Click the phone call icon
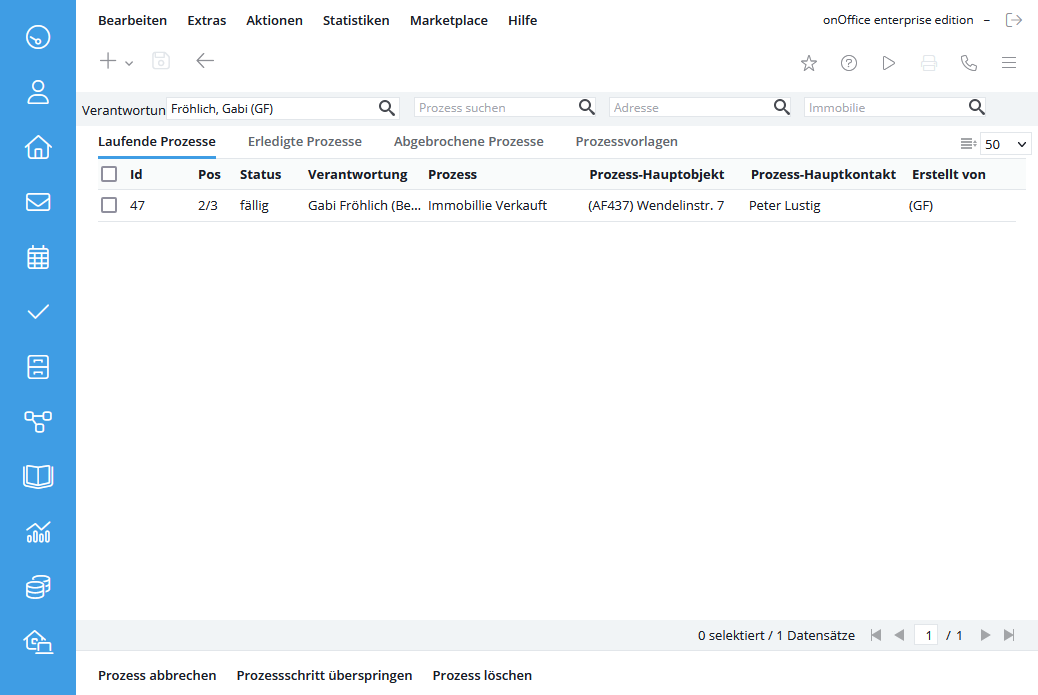 click(x=968, y=63)
